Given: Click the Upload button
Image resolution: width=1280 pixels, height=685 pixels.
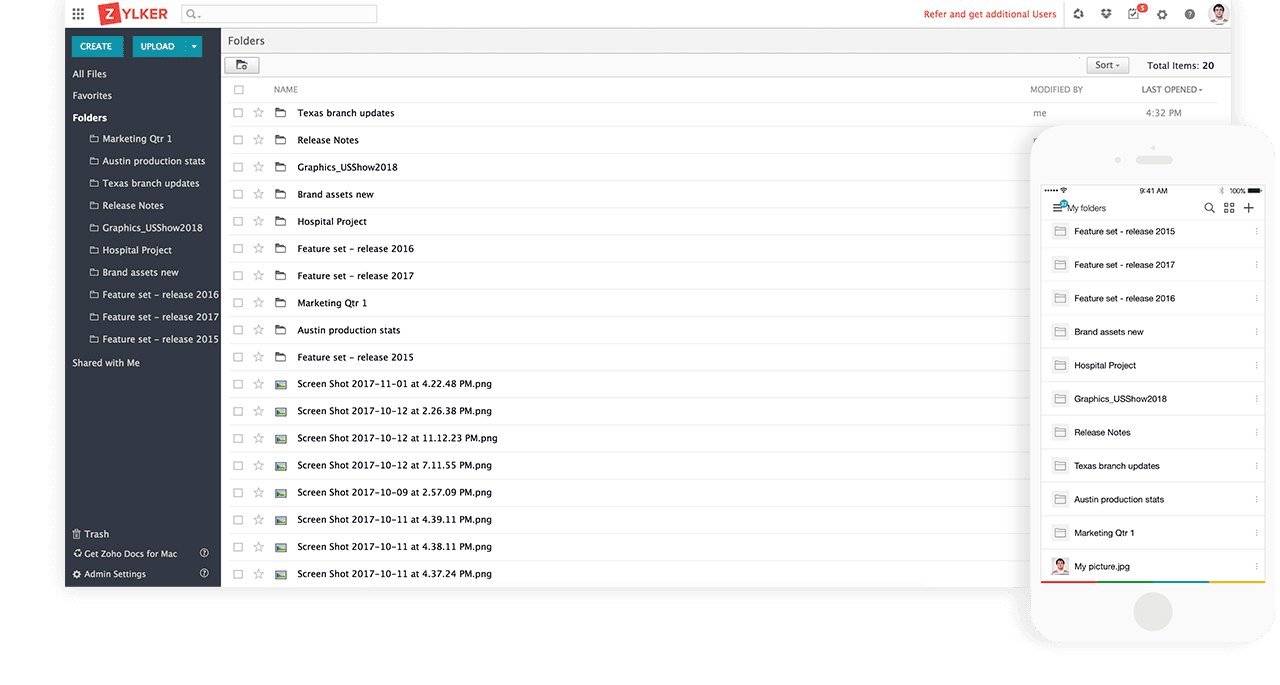Looking at the screenshot, I should pyautogui.click(x=158, y=46).
